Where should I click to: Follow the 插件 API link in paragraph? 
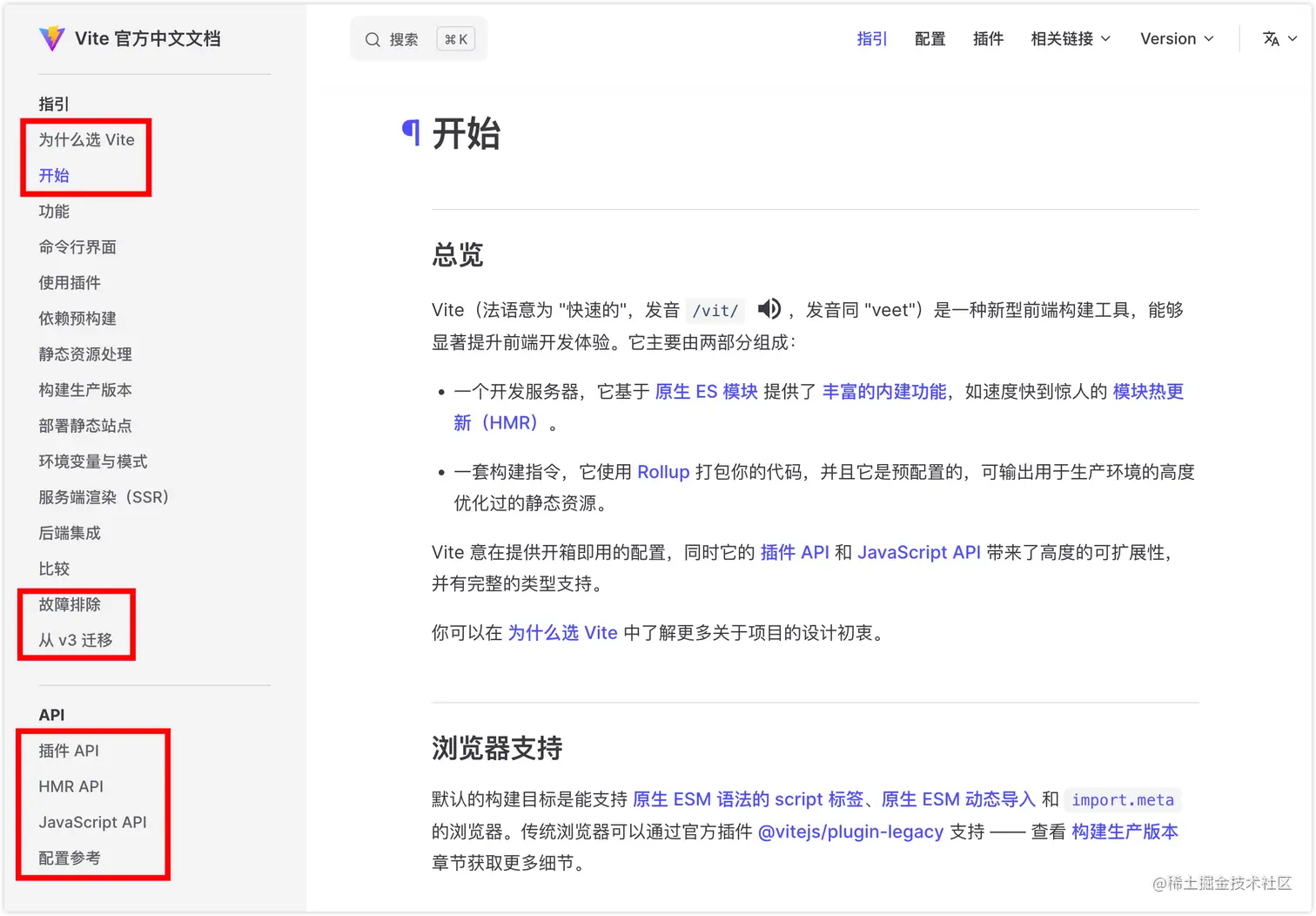coord(795,551)
